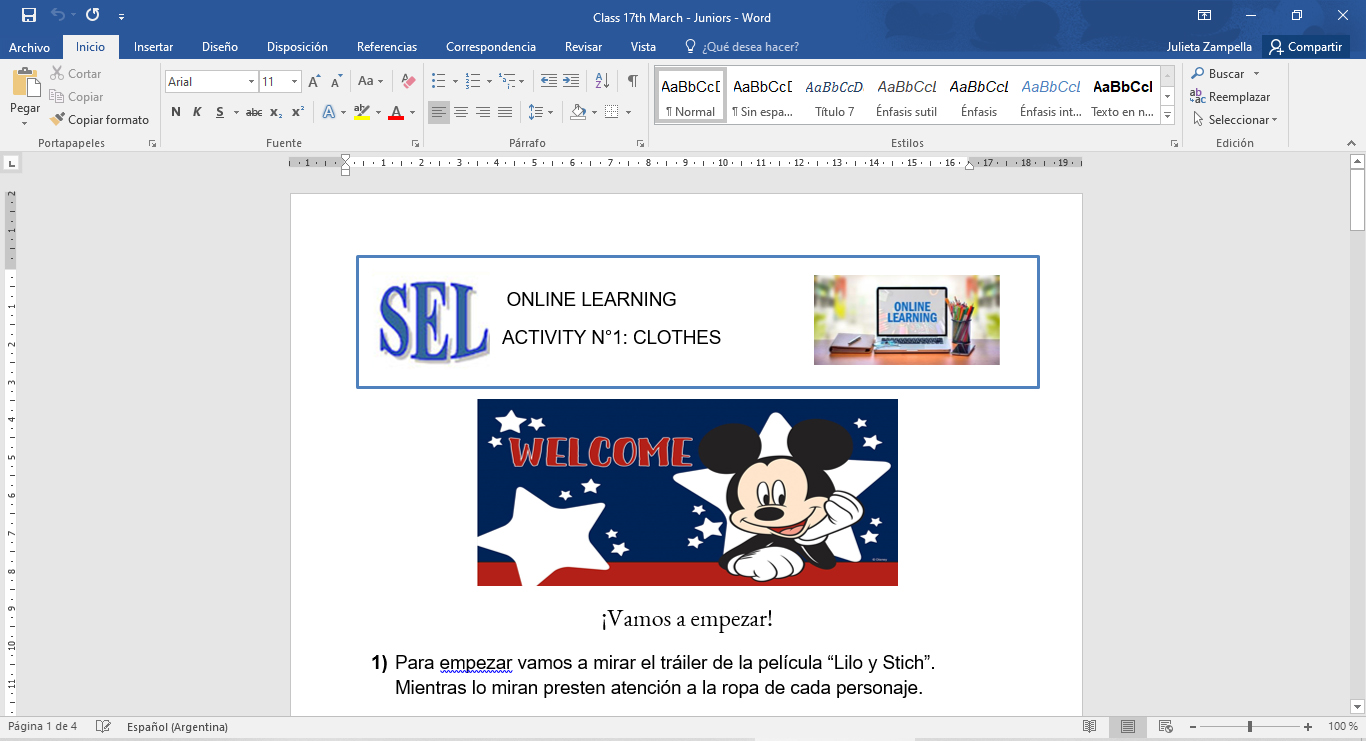Open the Fuente dialog launcher
This screenshot has height=741, width=1366.
pyautogui.click(x=415, y=144)
